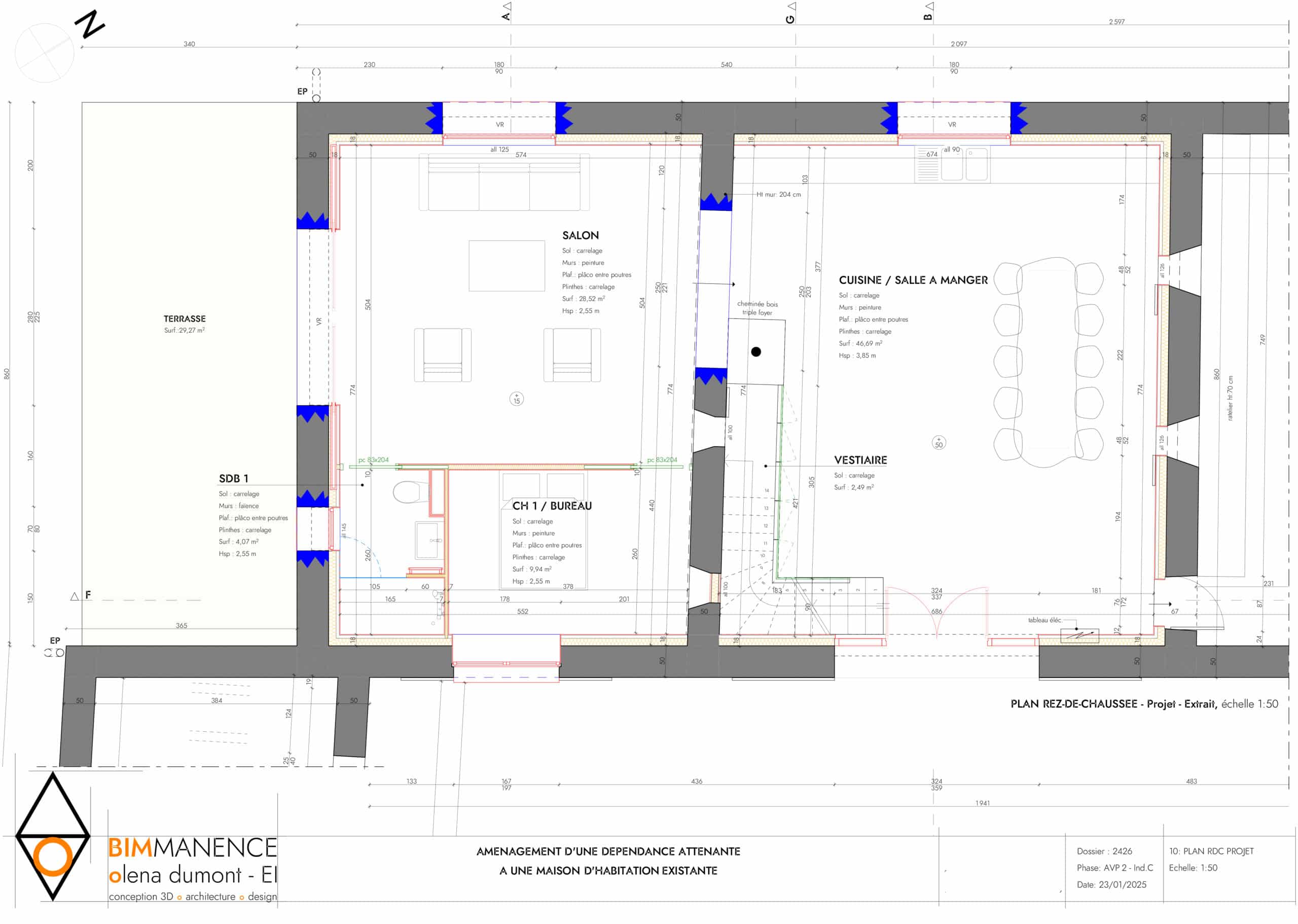Select section marker G at the top
Image resolution: width=1298 pixels, height=924 pixels.
(x=790, y=13)
